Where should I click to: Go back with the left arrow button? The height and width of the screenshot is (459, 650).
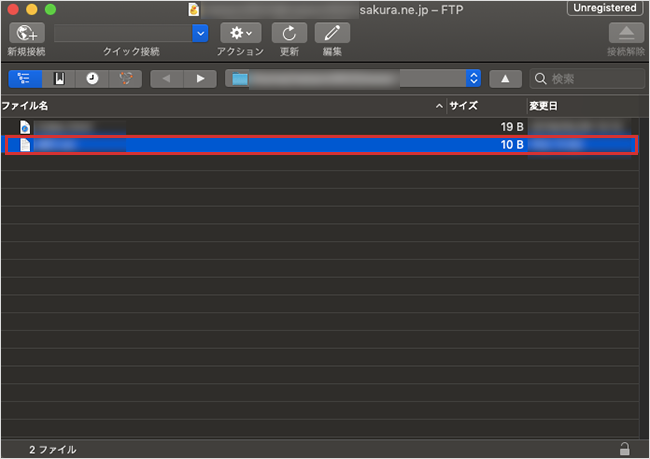point(166,78)
